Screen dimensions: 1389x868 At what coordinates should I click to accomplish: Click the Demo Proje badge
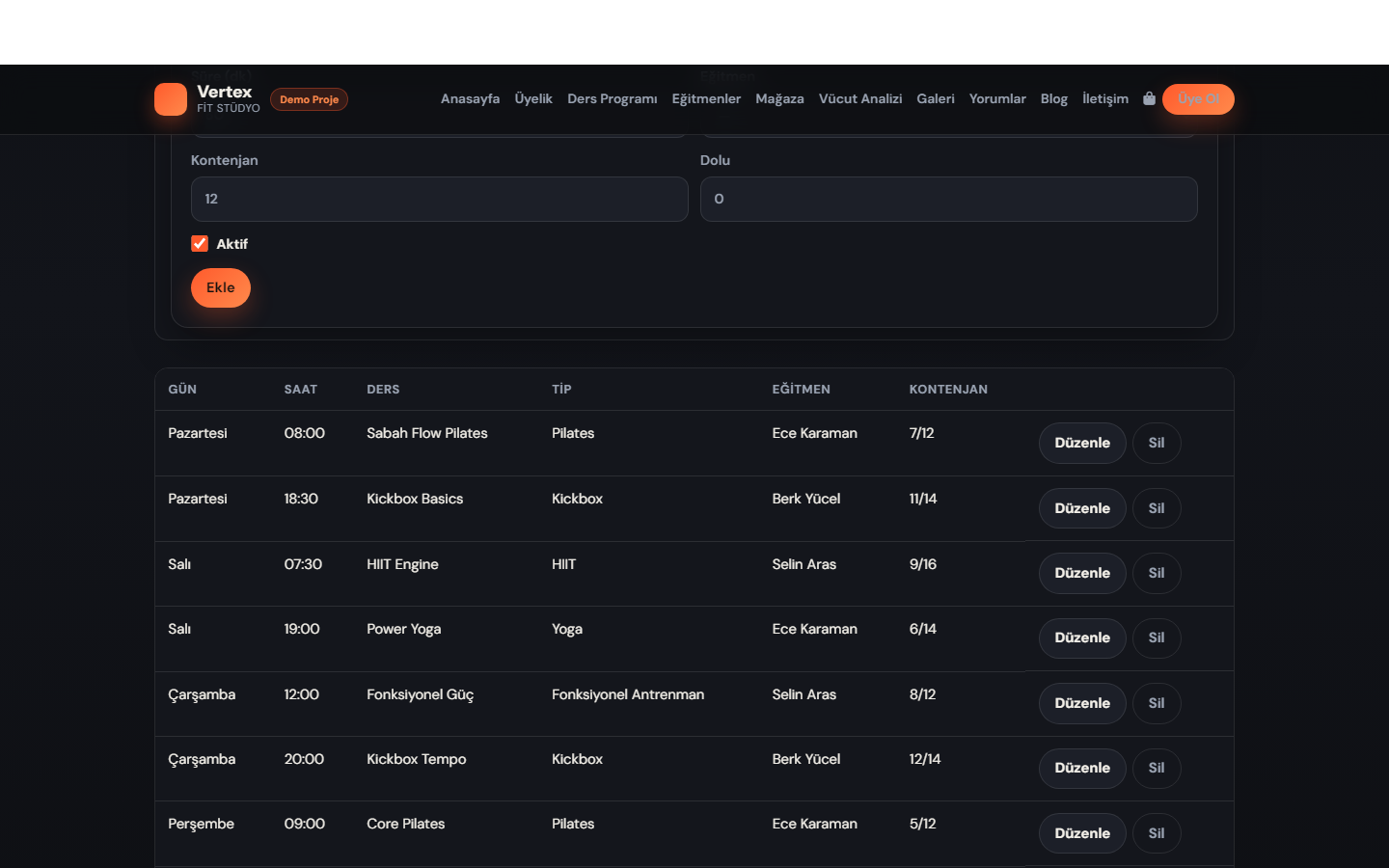309,99
